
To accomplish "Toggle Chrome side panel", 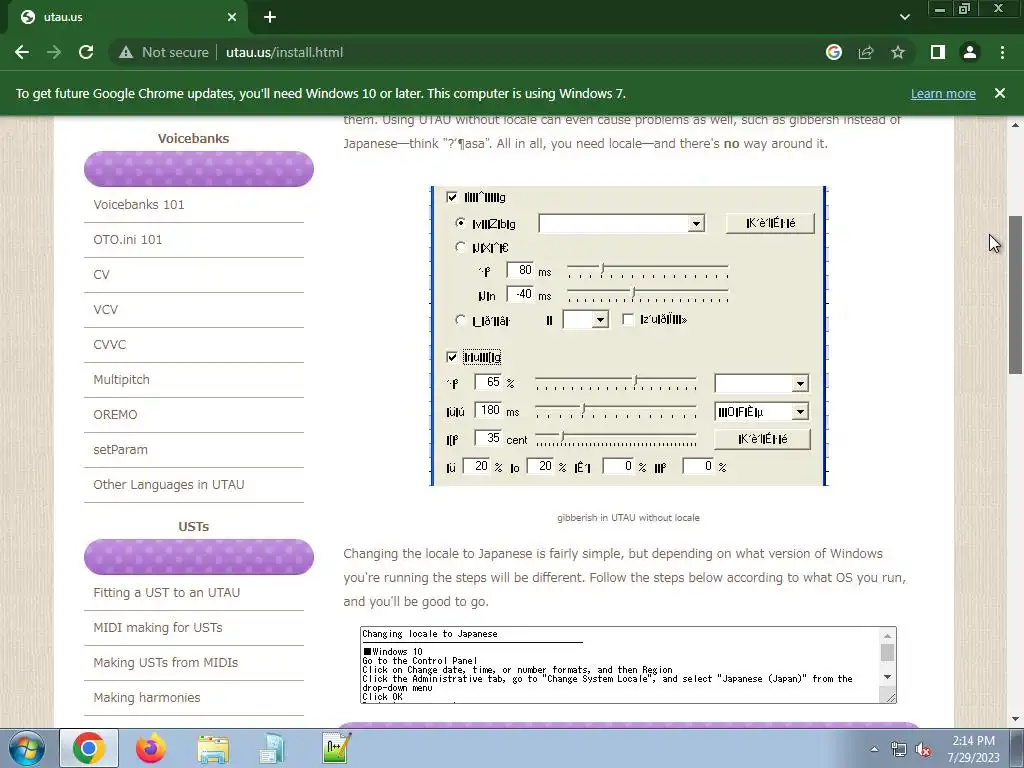I will pyautogui.click(x=938, y=52).
